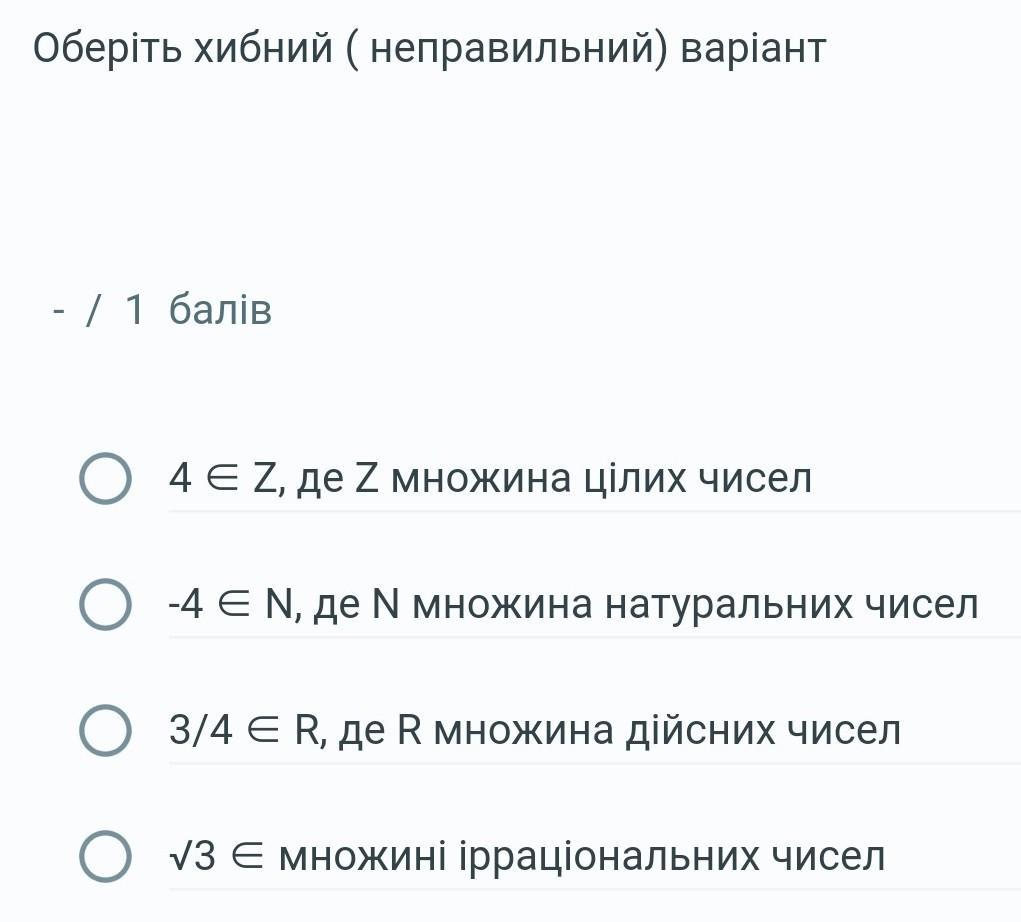Click the "-4" number in the second option
The width and height of the screenshot is (1021, 922).
(x=186, y=605)
